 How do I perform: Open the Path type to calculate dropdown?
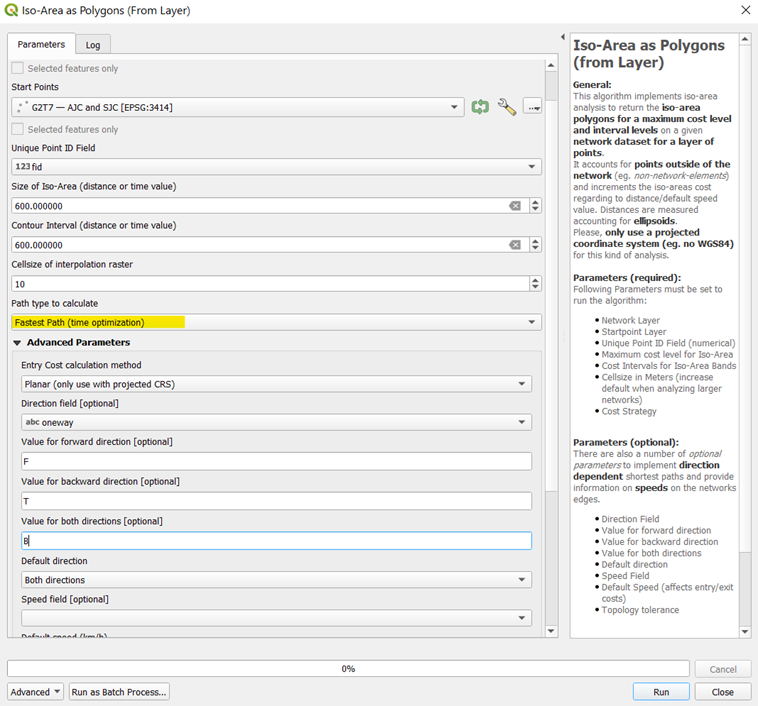[276, 322]
